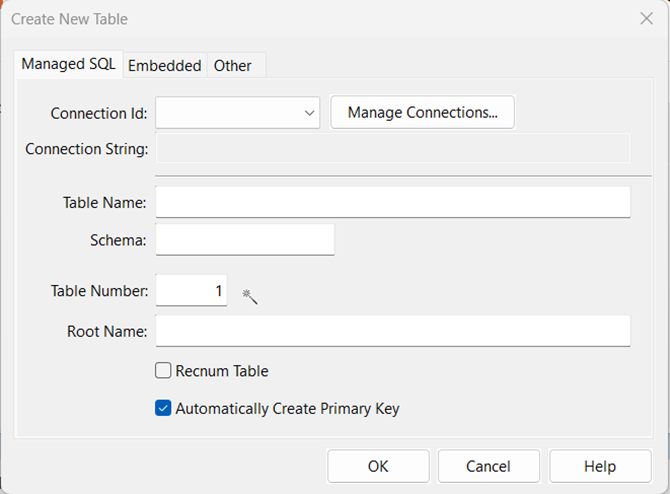The image size is (670, 494).
Task: Click the Table Number field
Action: point(191,291)
